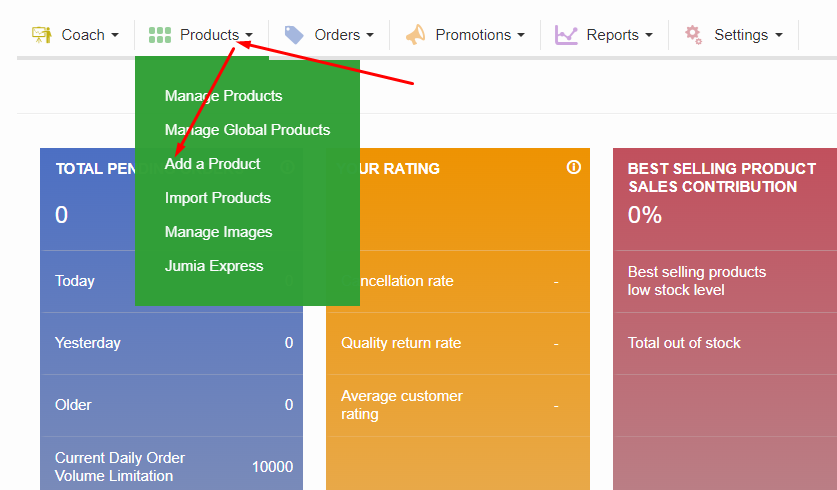This screenshot has height=490, width=837.
Task: Select Manage Products from the menu
Action: [x=223, y=96]
